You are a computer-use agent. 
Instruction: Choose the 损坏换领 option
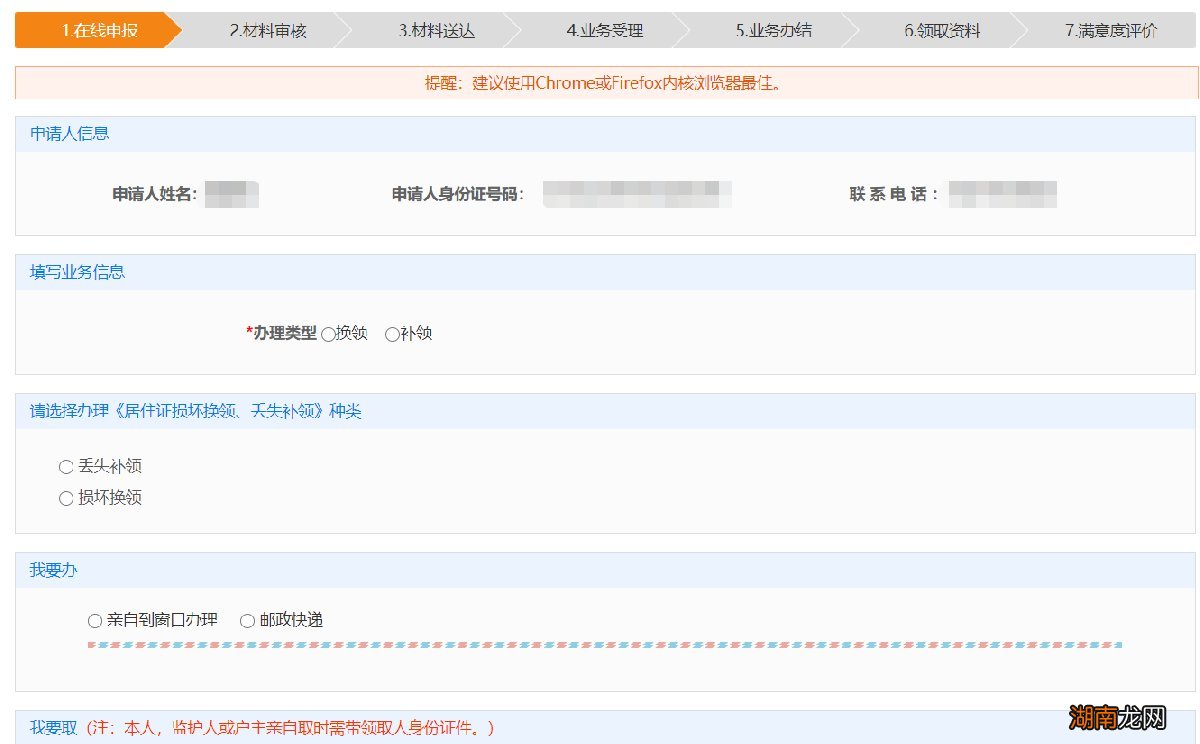66,498
